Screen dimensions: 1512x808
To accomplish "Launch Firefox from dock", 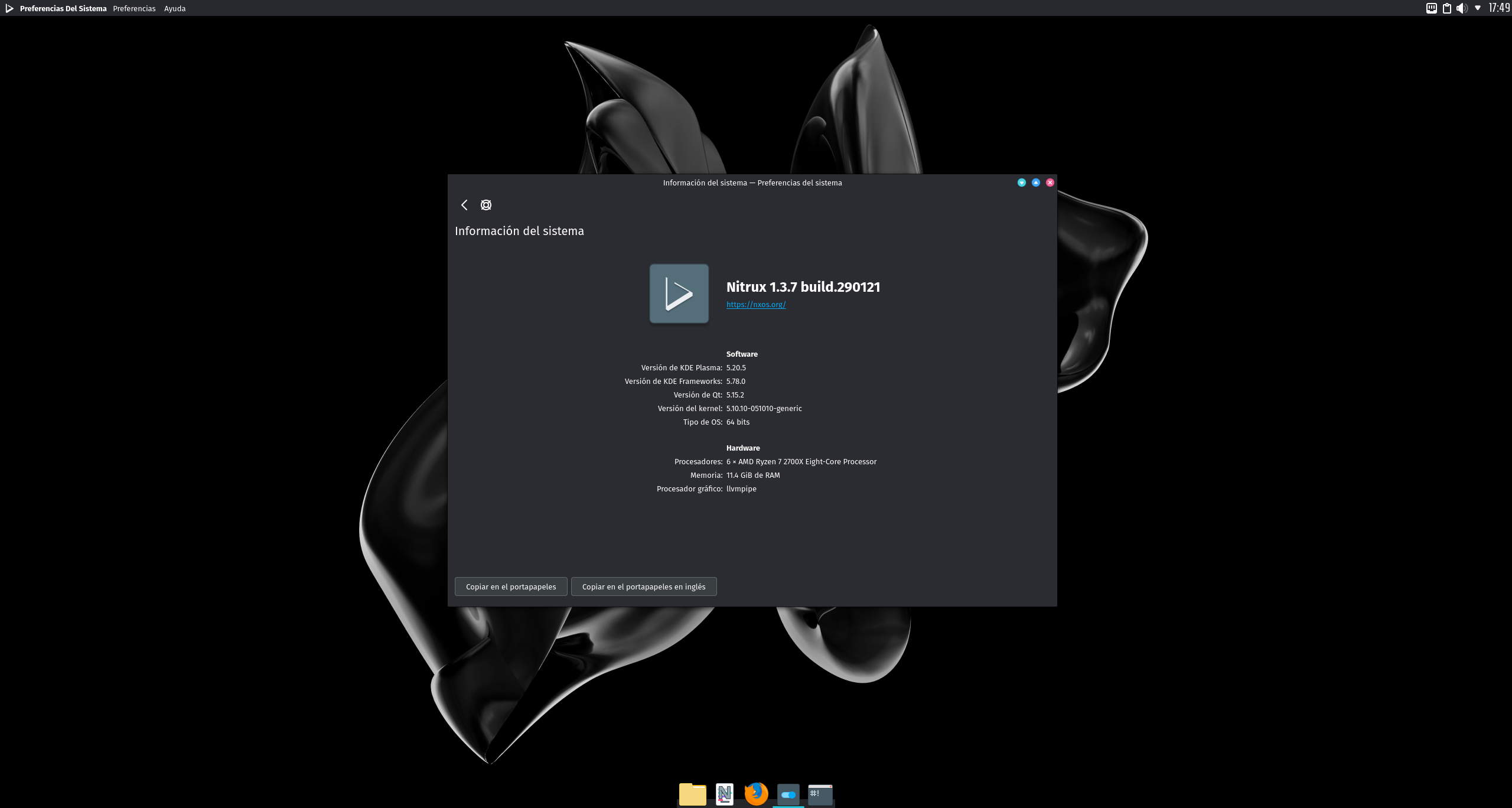I will (757, 794).
